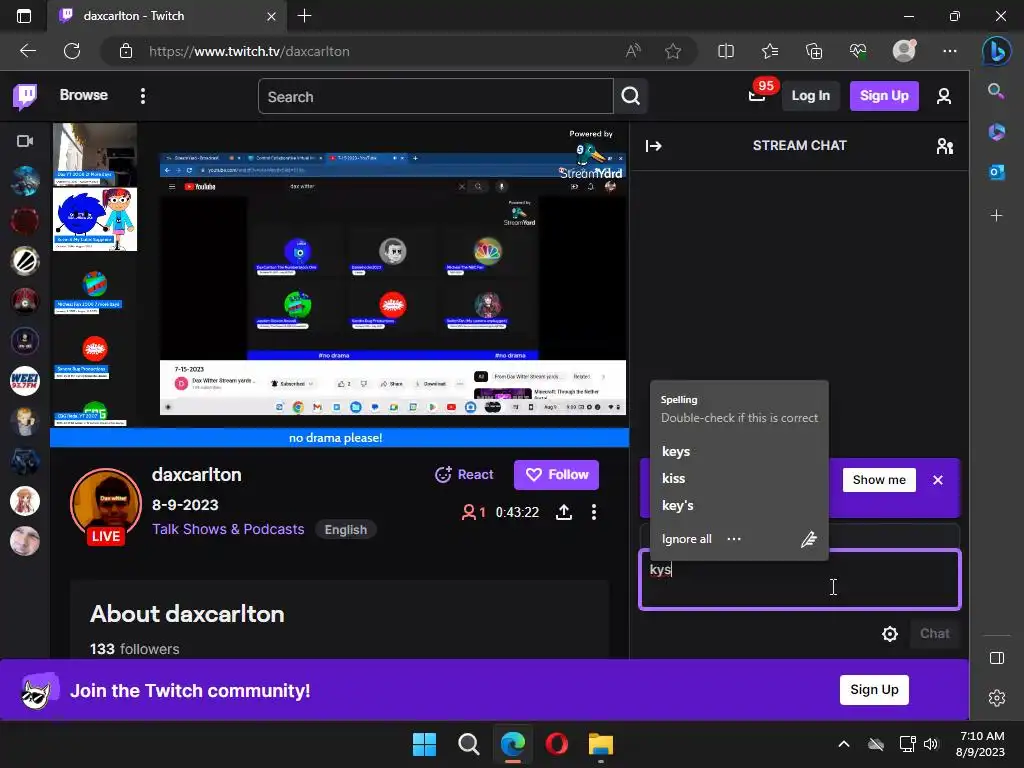Click the editor pen icon in spelling popup

[808, 539]
